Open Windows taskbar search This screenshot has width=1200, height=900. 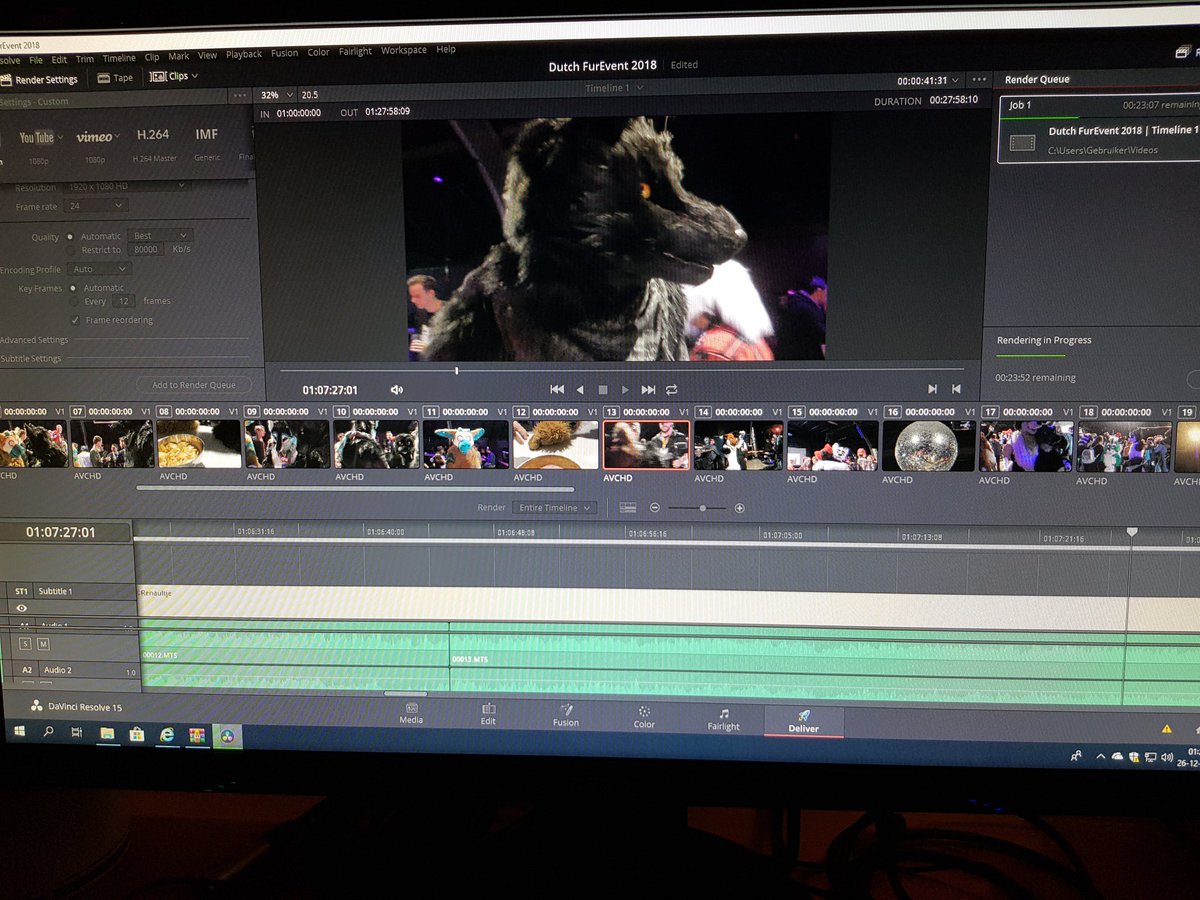(48, 732)
